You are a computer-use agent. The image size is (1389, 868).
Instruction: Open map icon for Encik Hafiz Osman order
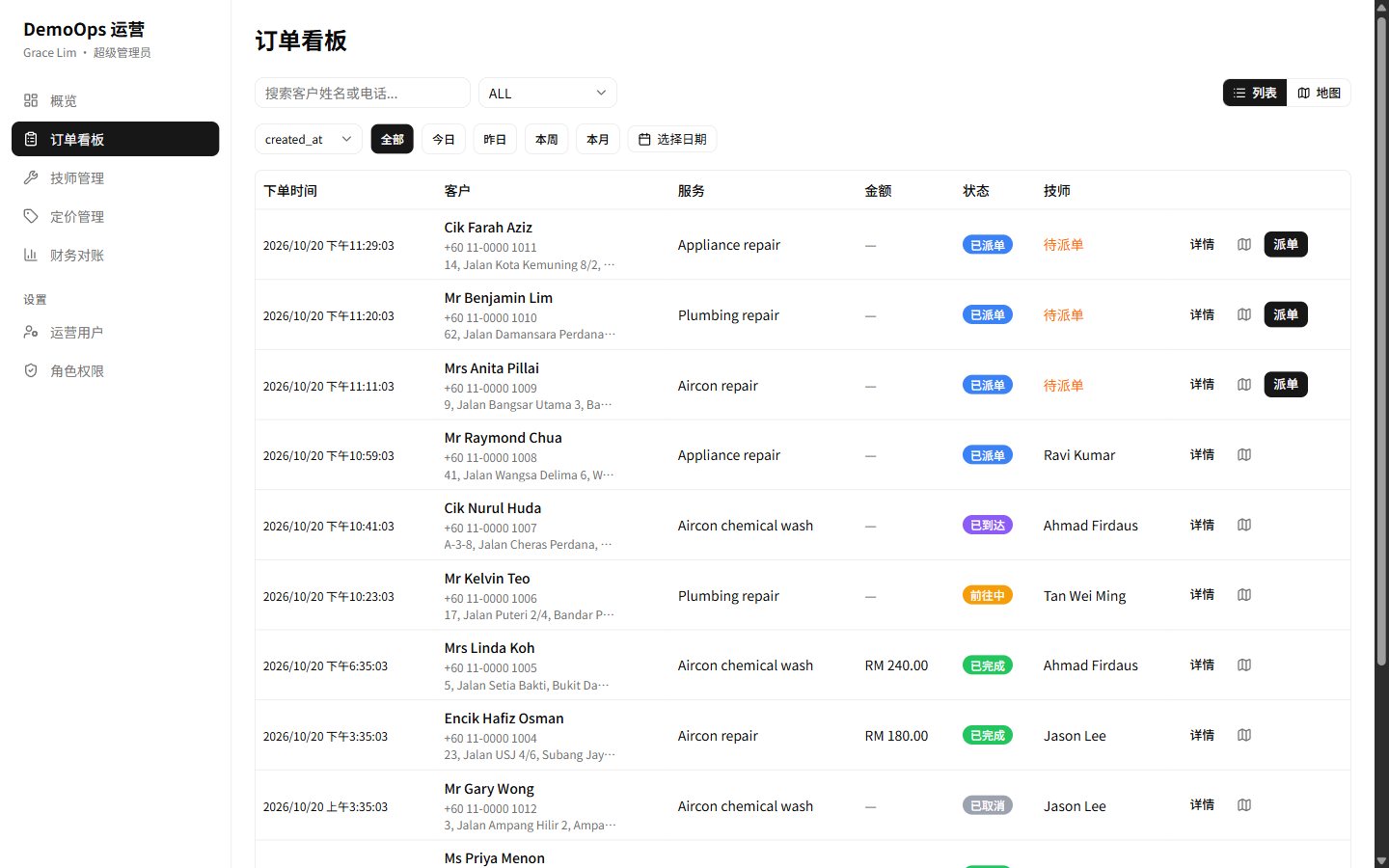[x=1244, y=736]
